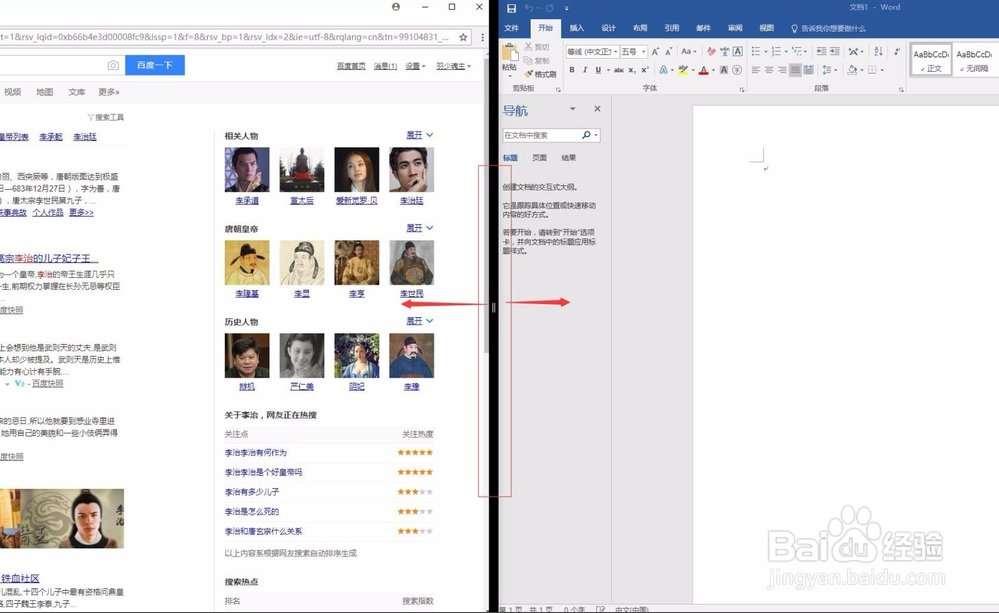Open the 李治有多少儿子 hot search link
Viewport: 999px width, 613px height.
point(252,492)
